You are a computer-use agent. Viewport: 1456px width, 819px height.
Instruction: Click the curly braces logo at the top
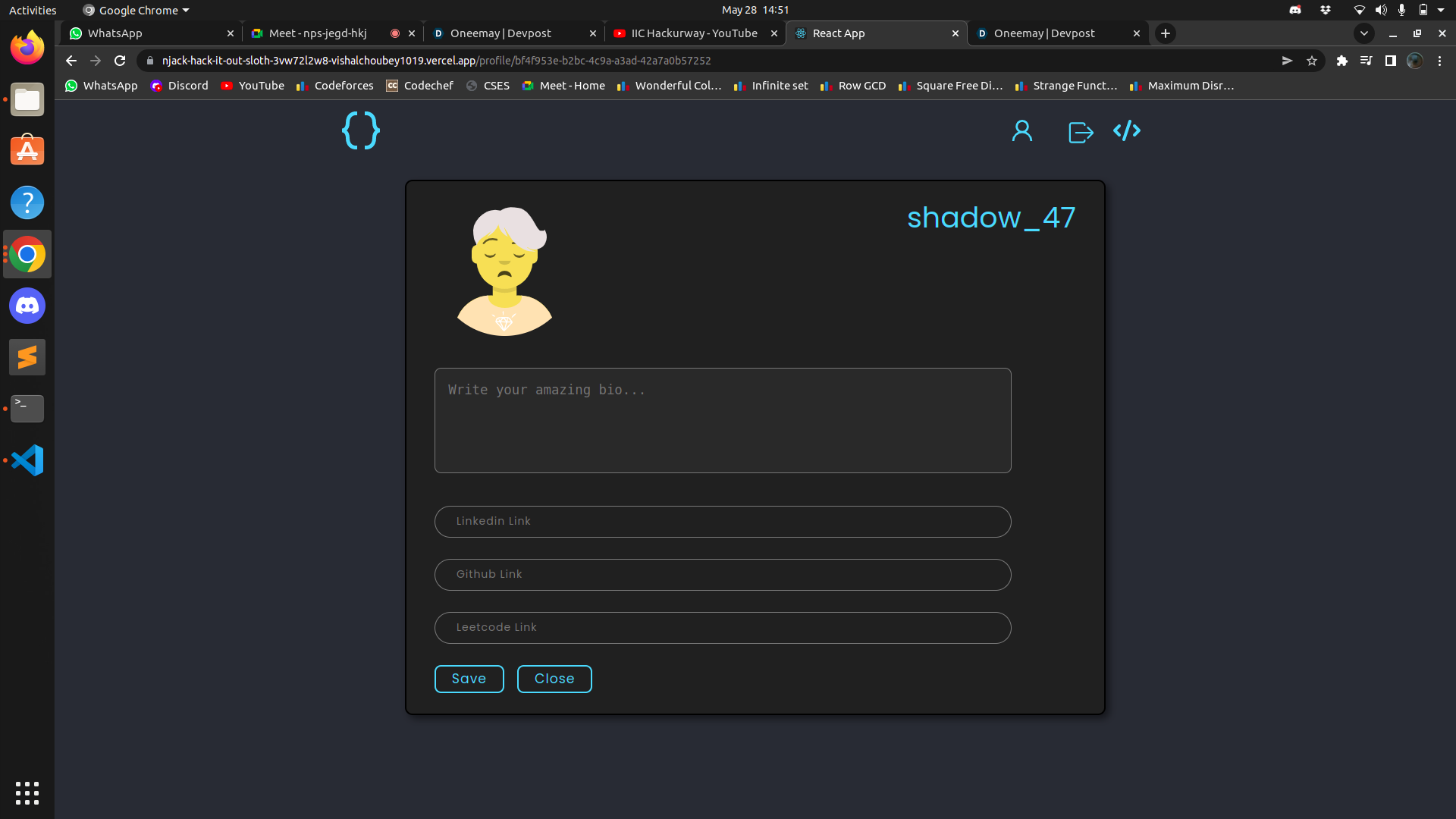pyautogui.click(x=360, y=130)
